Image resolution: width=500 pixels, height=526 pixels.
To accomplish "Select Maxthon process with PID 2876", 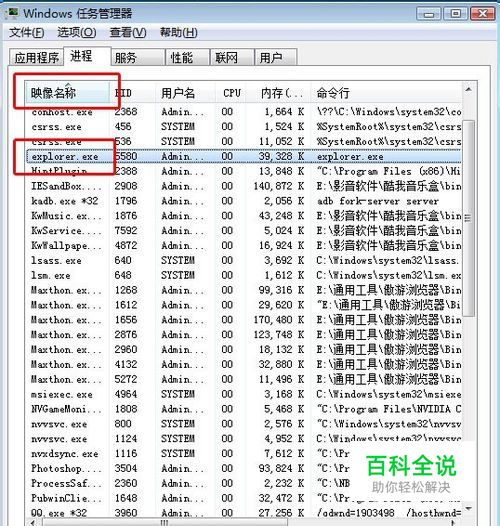I will [243, 334].
